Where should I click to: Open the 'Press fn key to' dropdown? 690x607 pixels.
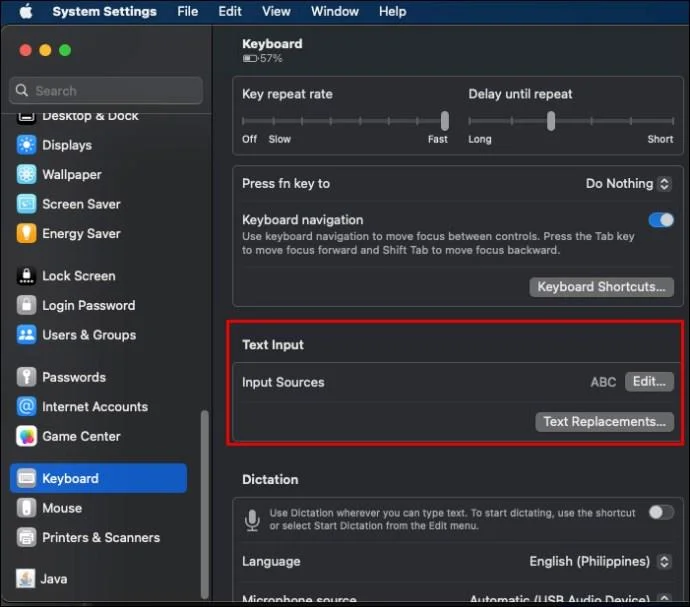coord(628,184)
